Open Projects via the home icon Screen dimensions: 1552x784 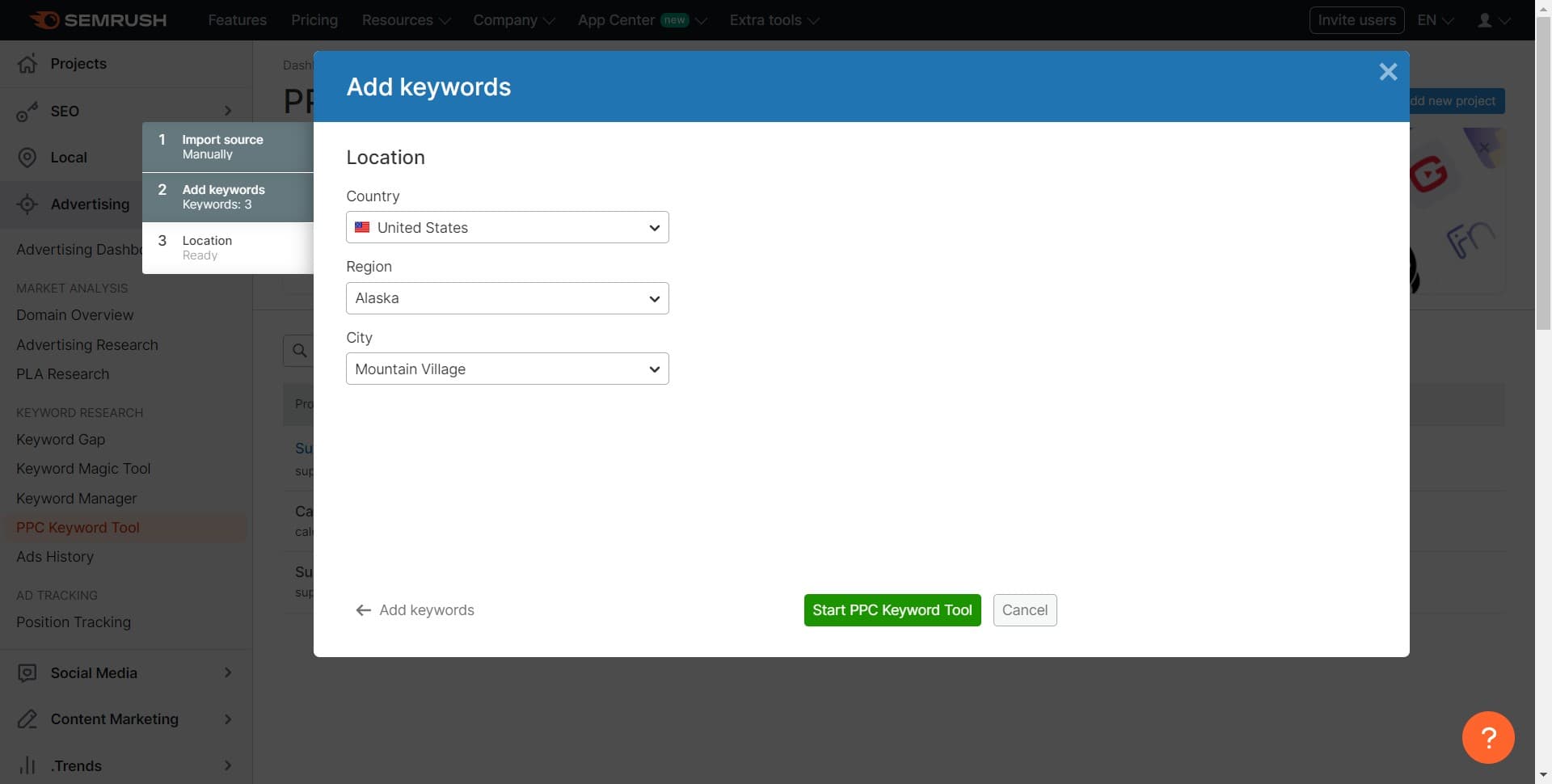tap(27, 64)
